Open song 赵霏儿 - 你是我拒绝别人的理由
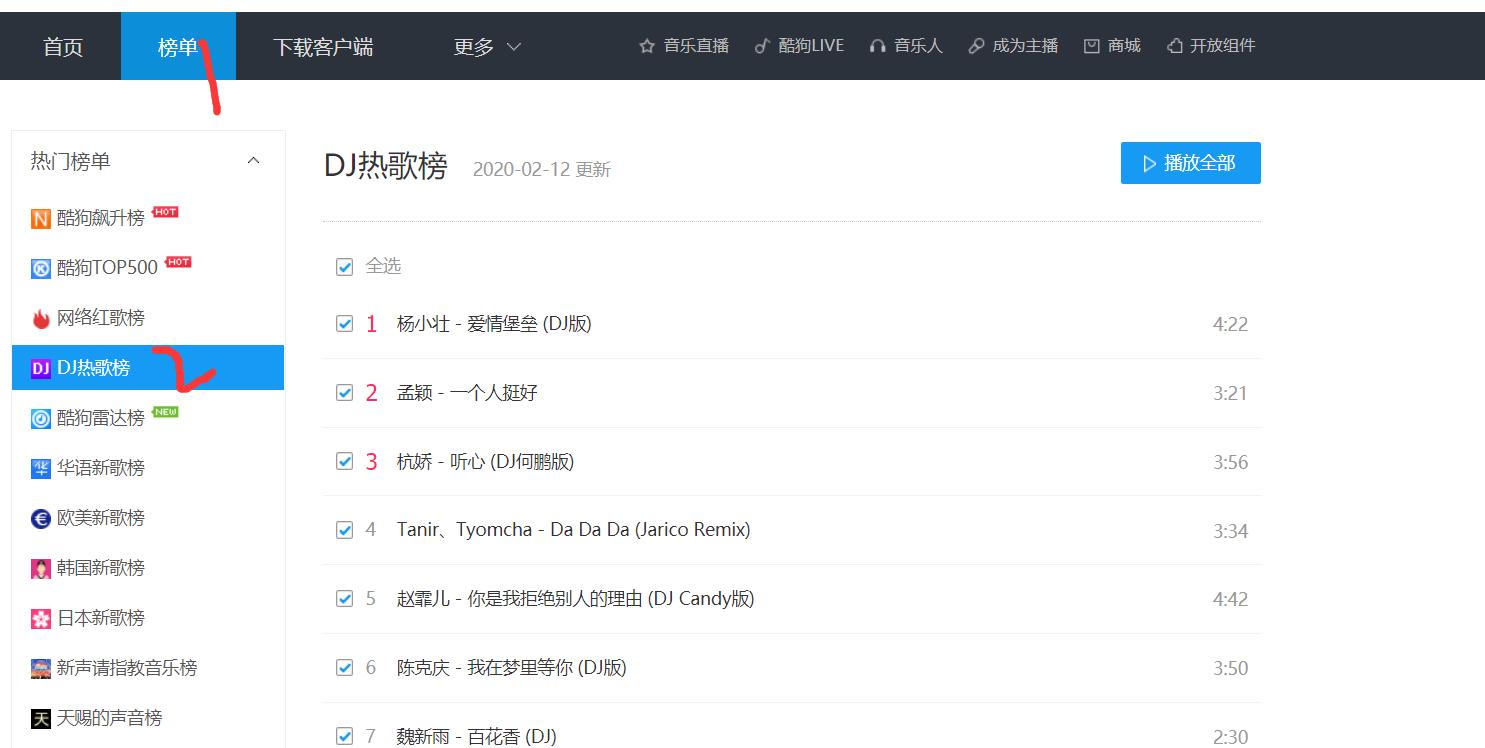The height and width of the screenshot is (748, 1485). [575, 599]
